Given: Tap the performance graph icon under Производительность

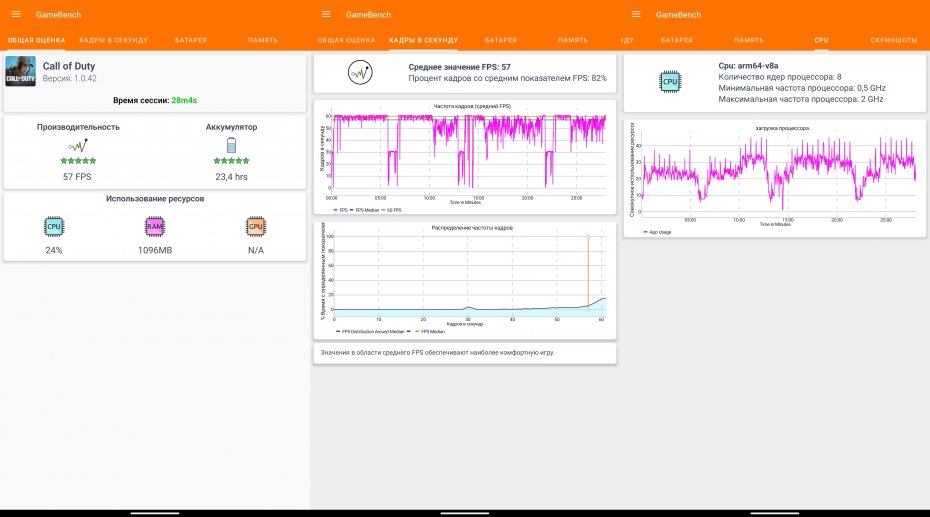Looking at the screenshot, I should pyautogui.click(x=78, y=145).
